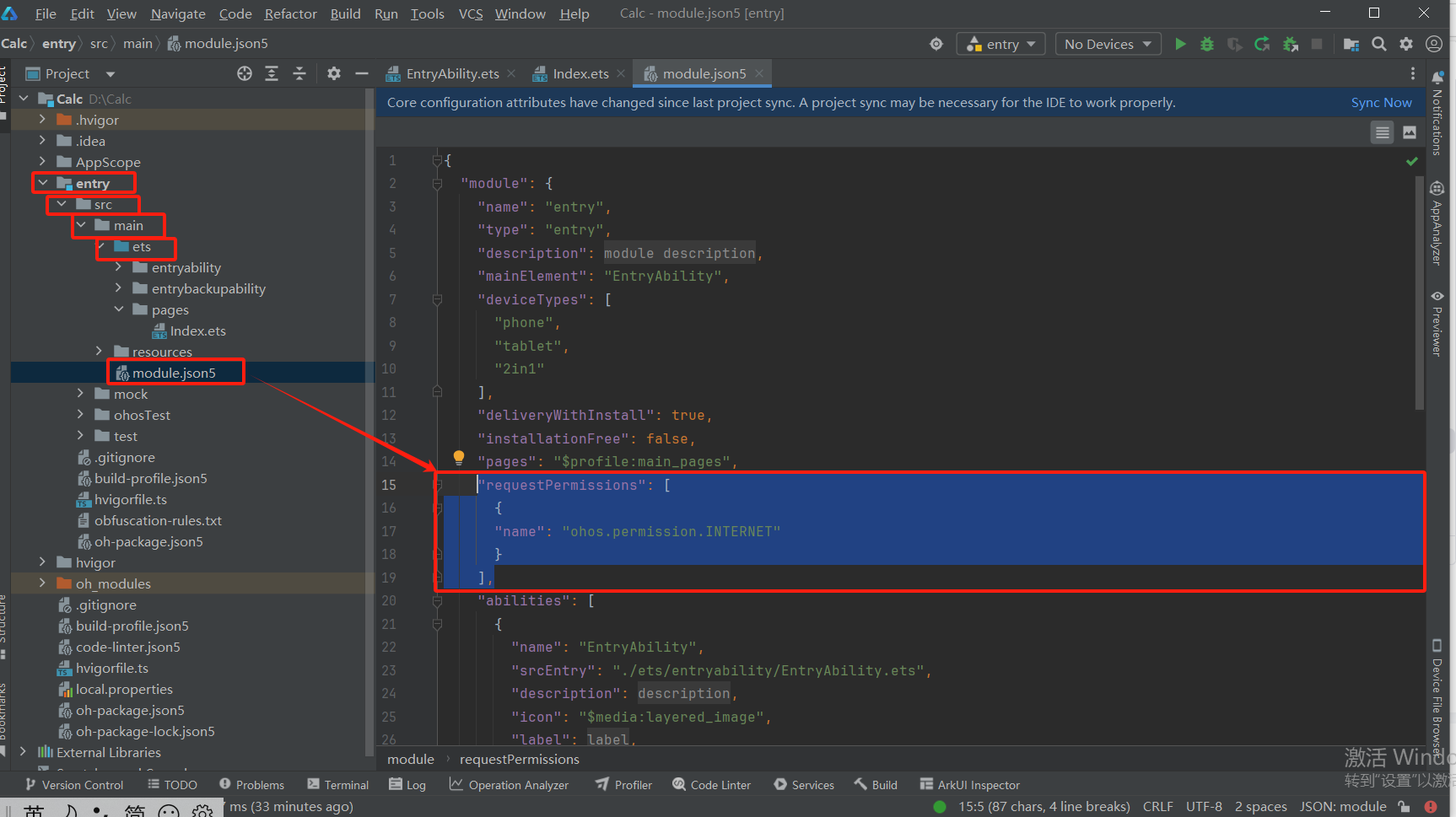Click the read-only lock icon in the status bar
Screen dimensions: 1456x817
coord(1404,806)
